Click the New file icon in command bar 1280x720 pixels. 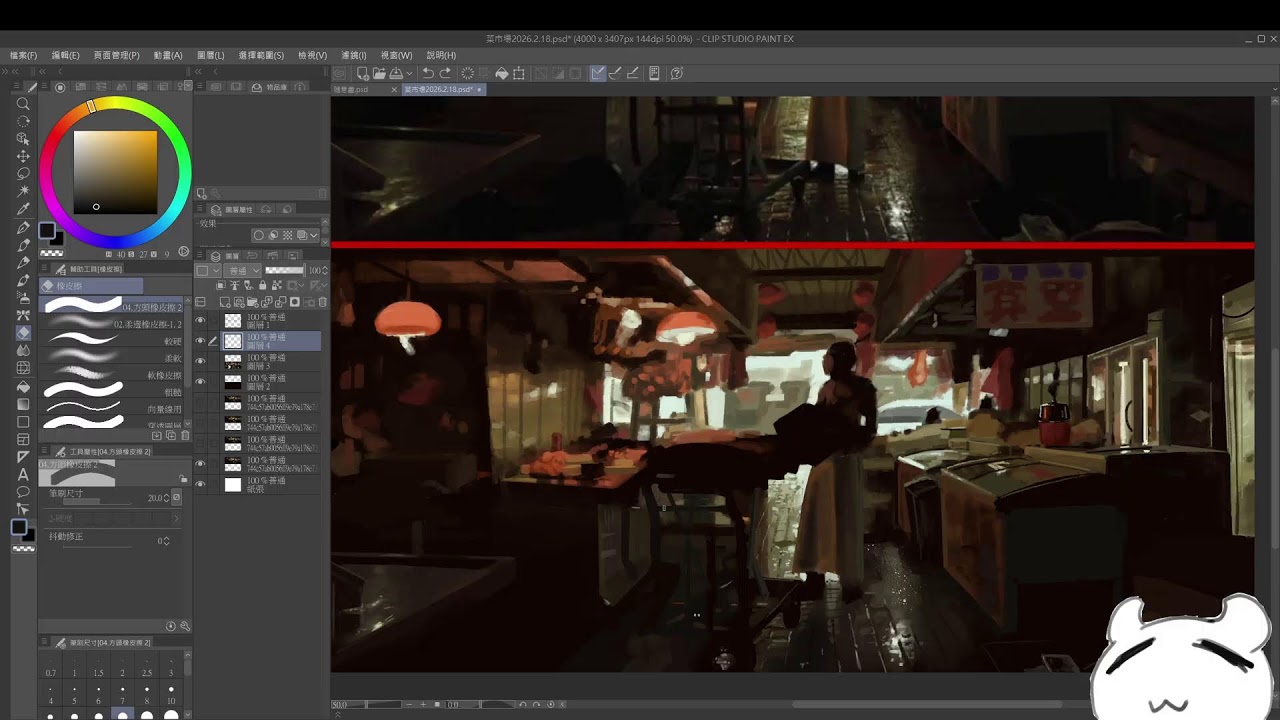363,73
